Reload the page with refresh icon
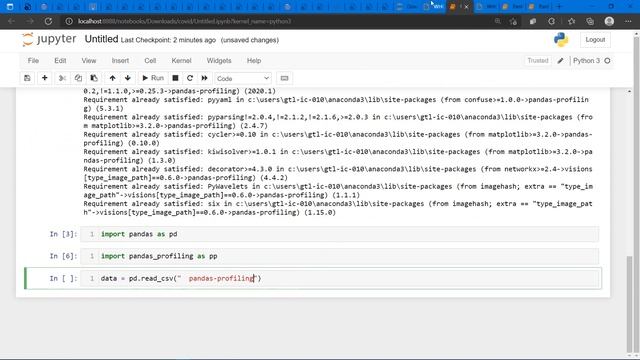 click(x=48, y=21)
